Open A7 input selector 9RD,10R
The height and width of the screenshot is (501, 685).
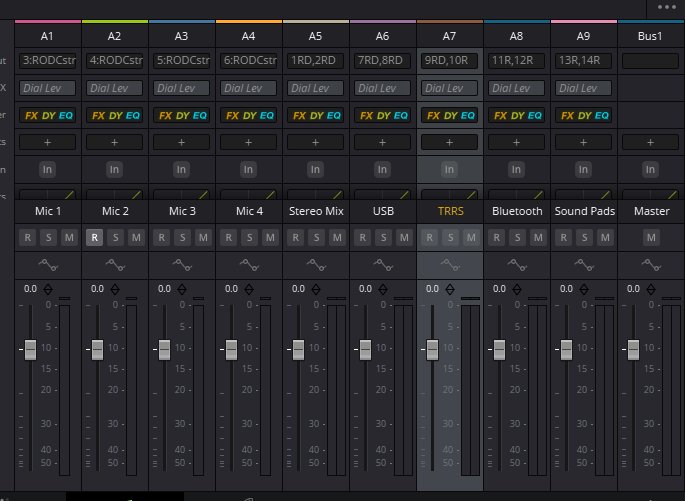click(x=450, y=60)
